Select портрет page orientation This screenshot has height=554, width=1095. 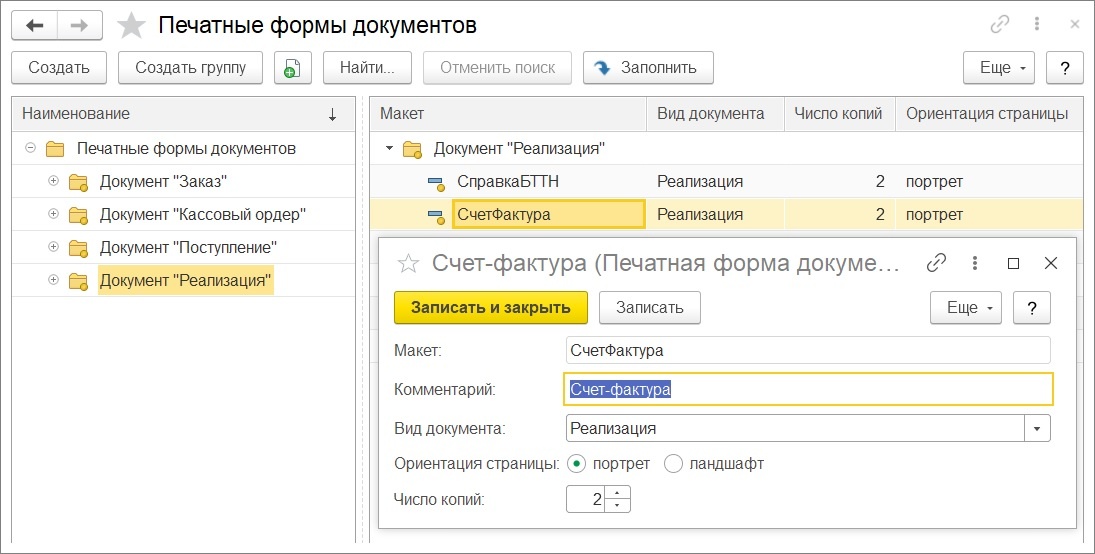tap(576, 464)
